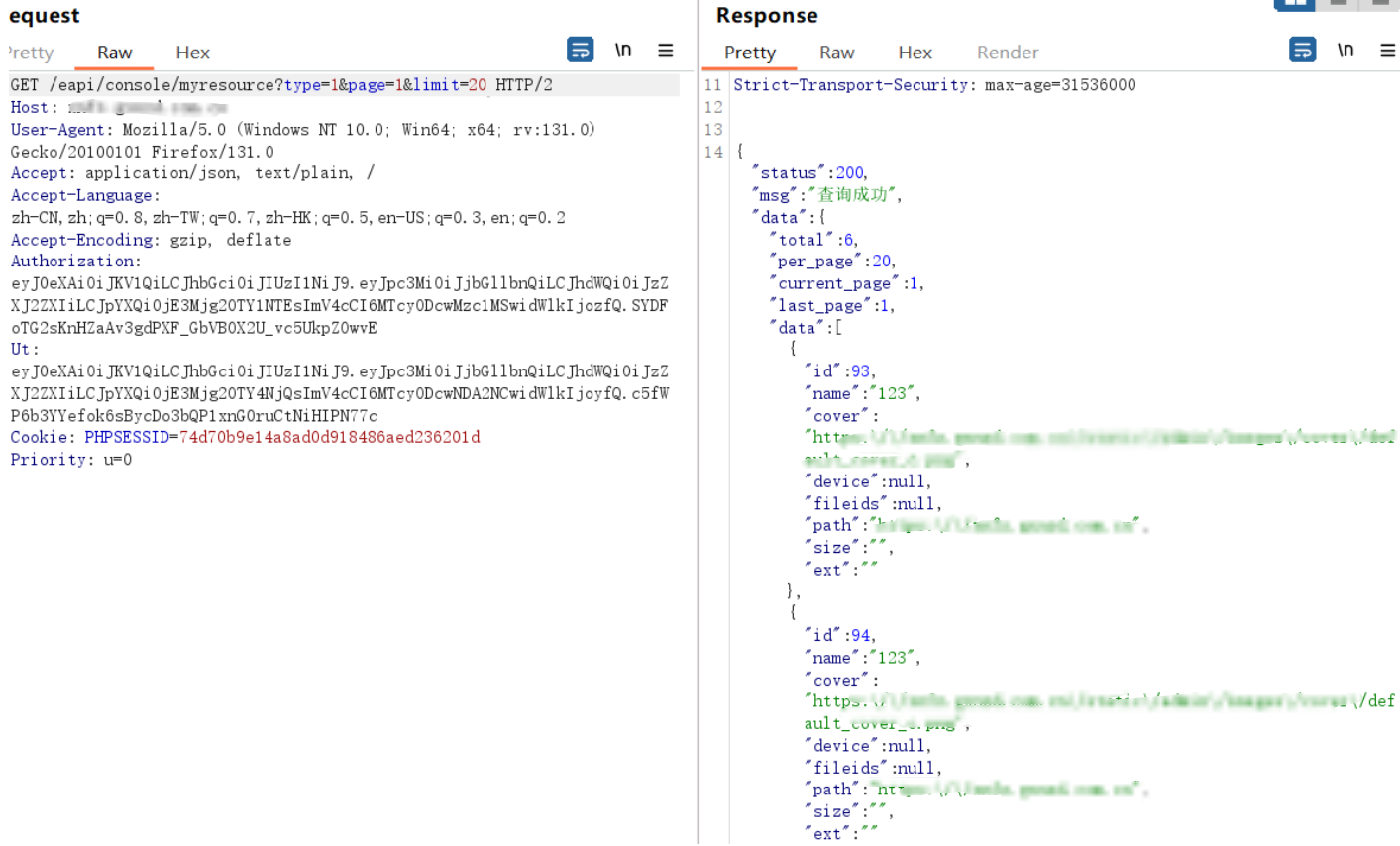Click response line number 11
Image resolution: width=1400 pixels, height=846 pixels.
tap(713, 85)
